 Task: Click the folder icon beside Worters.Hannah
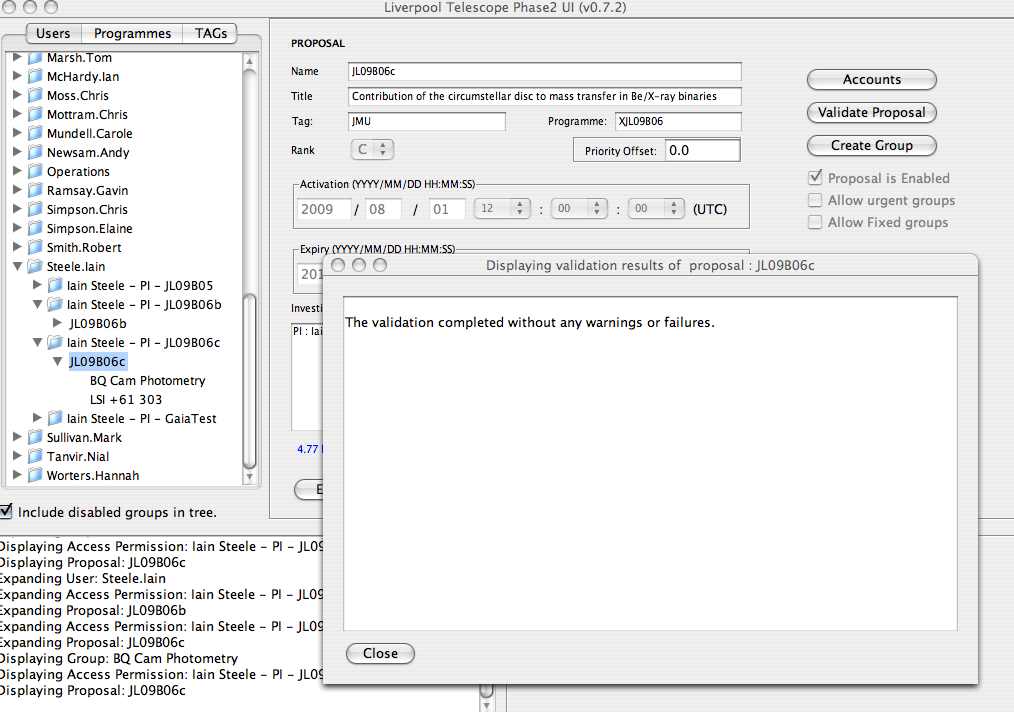pos(36,475)
